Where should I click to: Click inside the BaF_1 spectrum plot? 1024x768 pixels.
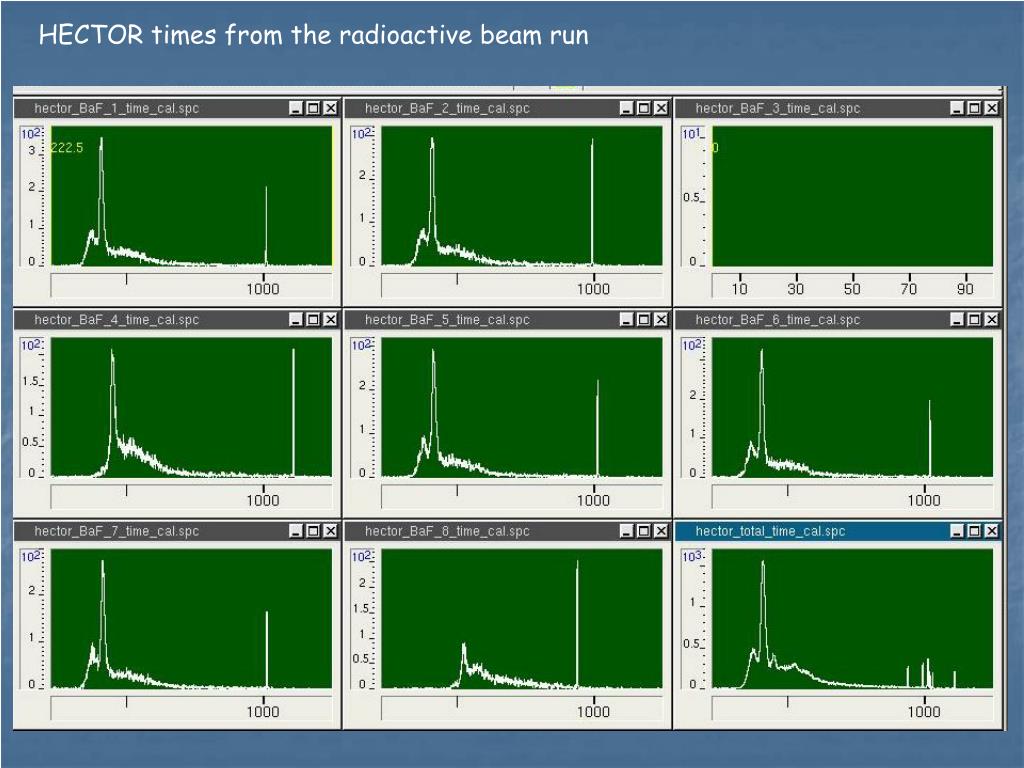(191, 196)
